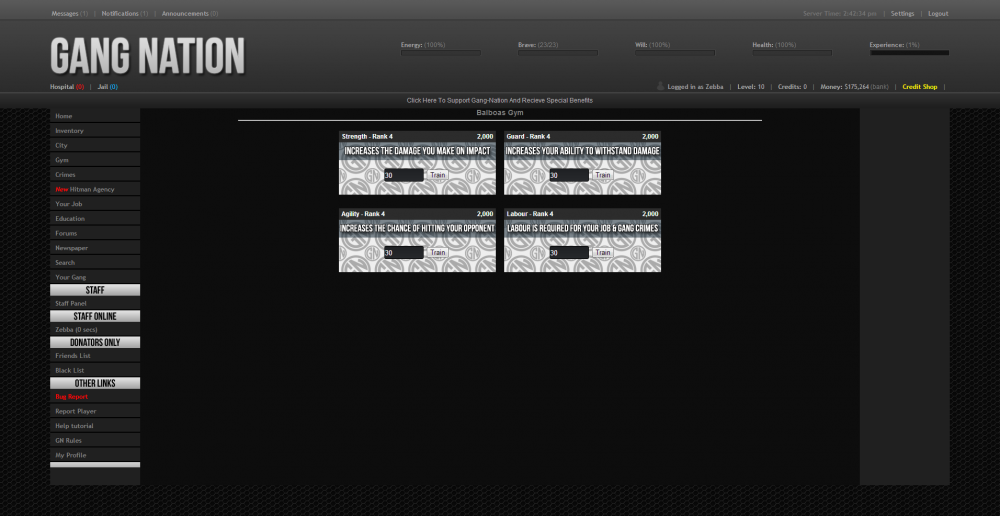Click the support Gang-Nation benefits banner
Viewport: 1000px width, 516px height.
[499, 101]
